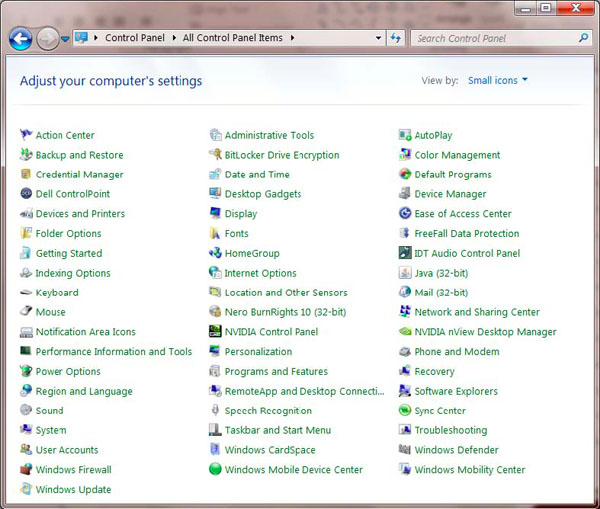Open the Network and Sharing Center link
Image resolution: width=600 pixels, height=509 pixels.
point(476,312)
